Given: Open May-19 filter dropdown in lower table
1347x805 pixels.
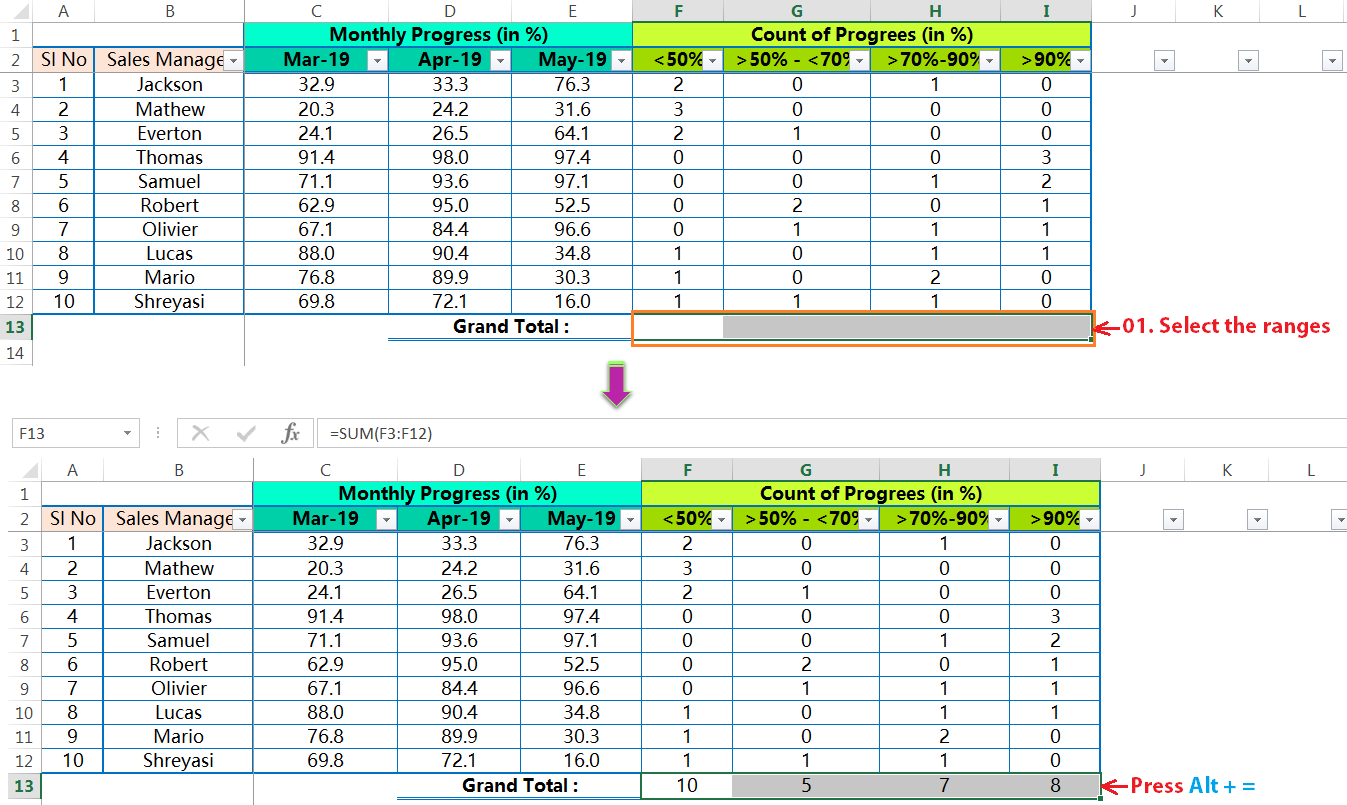Looking at the screenshot, I should tap(630, 520).
